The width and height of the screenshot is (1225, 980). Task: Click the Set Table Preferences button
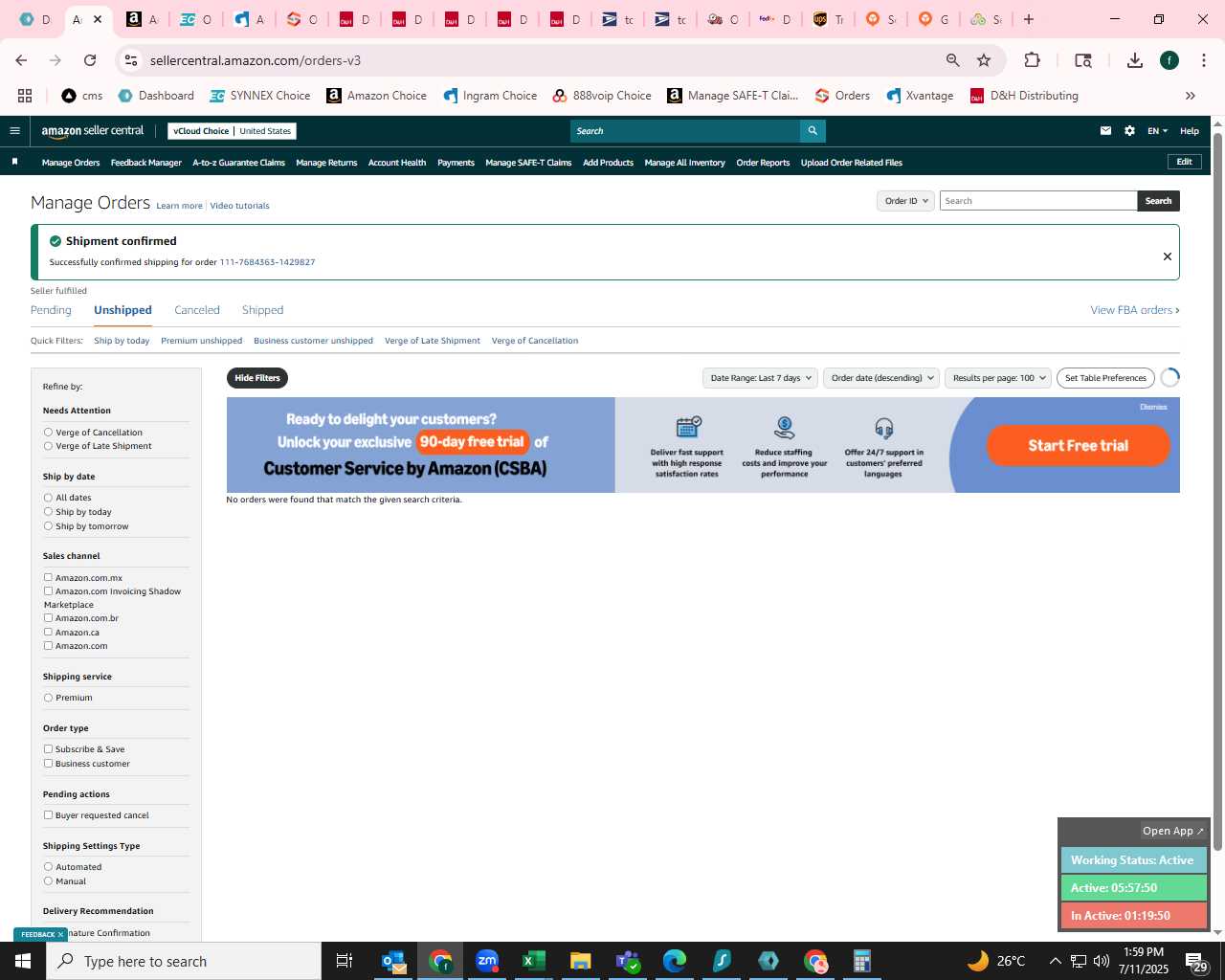(1105, 378)
